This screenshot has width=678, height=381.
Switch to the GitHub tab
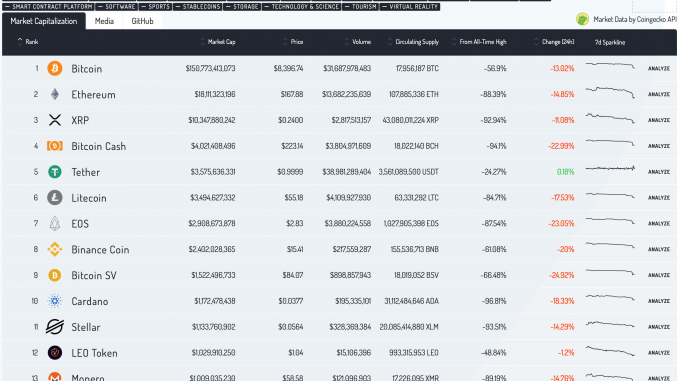pyautogui.click(x=142, y=21)
